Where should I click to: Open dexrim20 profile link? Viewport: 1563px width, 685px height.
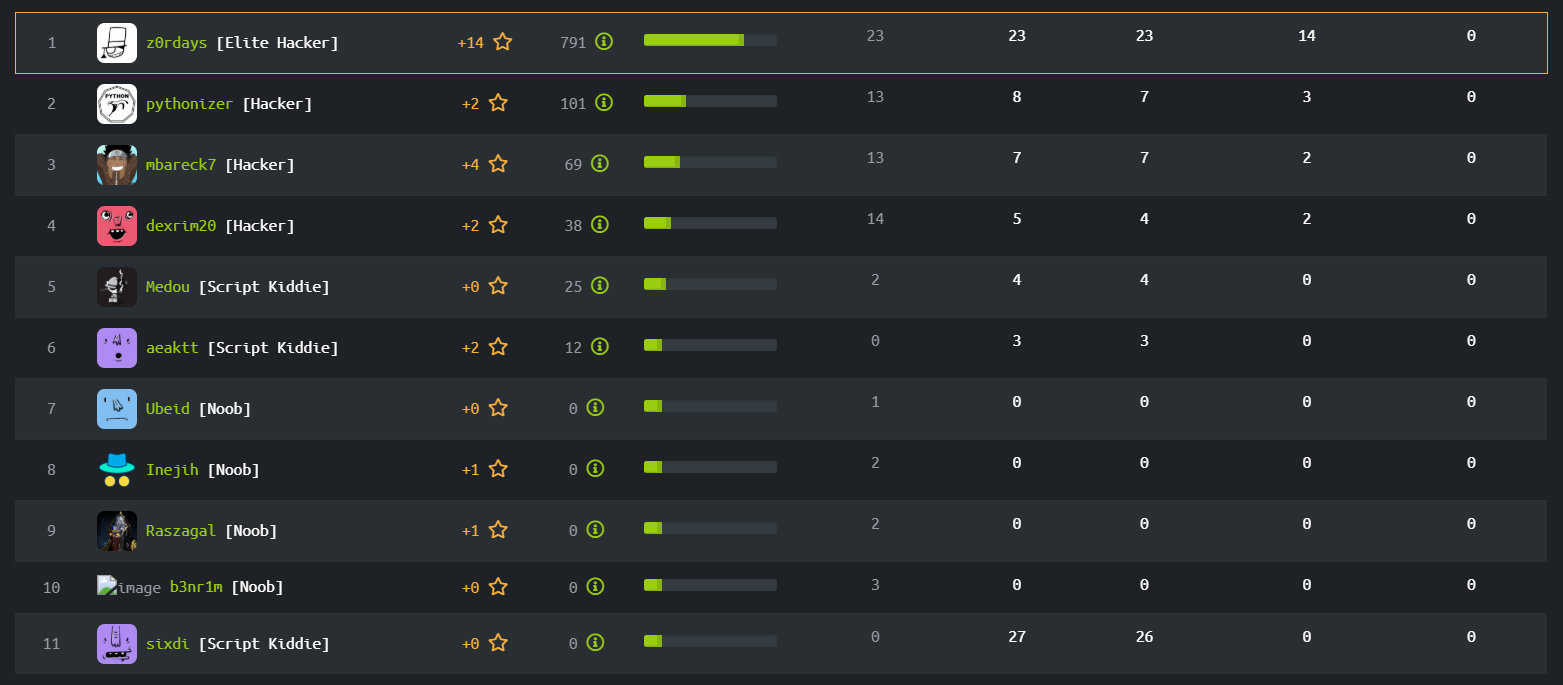[x=181, y=226]
